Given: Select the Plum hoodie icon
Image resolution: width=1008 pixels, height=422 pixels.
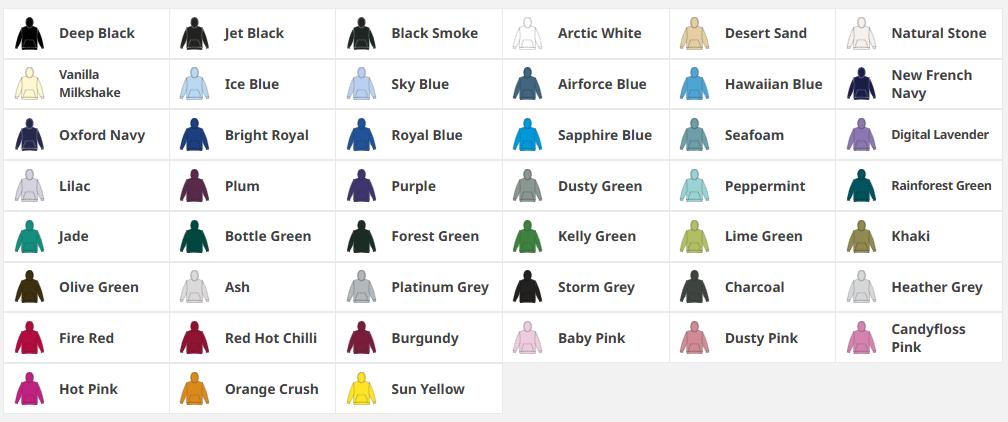Looking at the screenshot, I should 194,186.
